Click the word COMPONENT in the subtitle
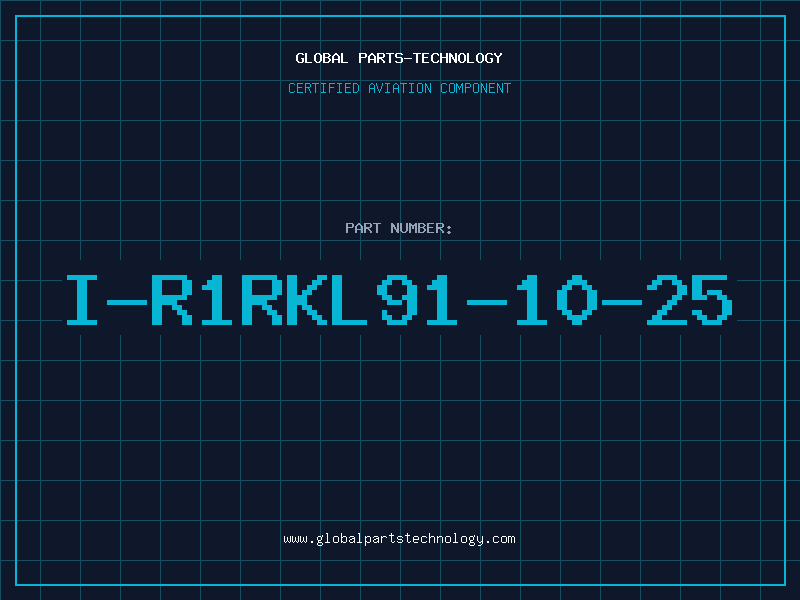Viewport: 800px width, 600px height. [x=476, y=89]
